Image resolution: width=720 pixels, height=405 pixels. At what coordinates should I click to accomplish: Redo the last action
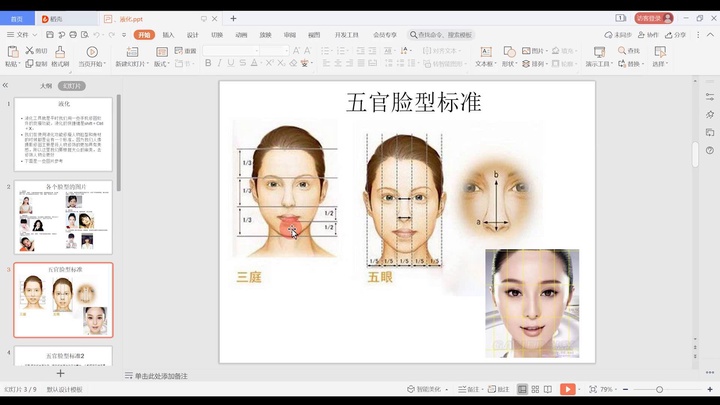pyautogui.click(x=112, y=35)
